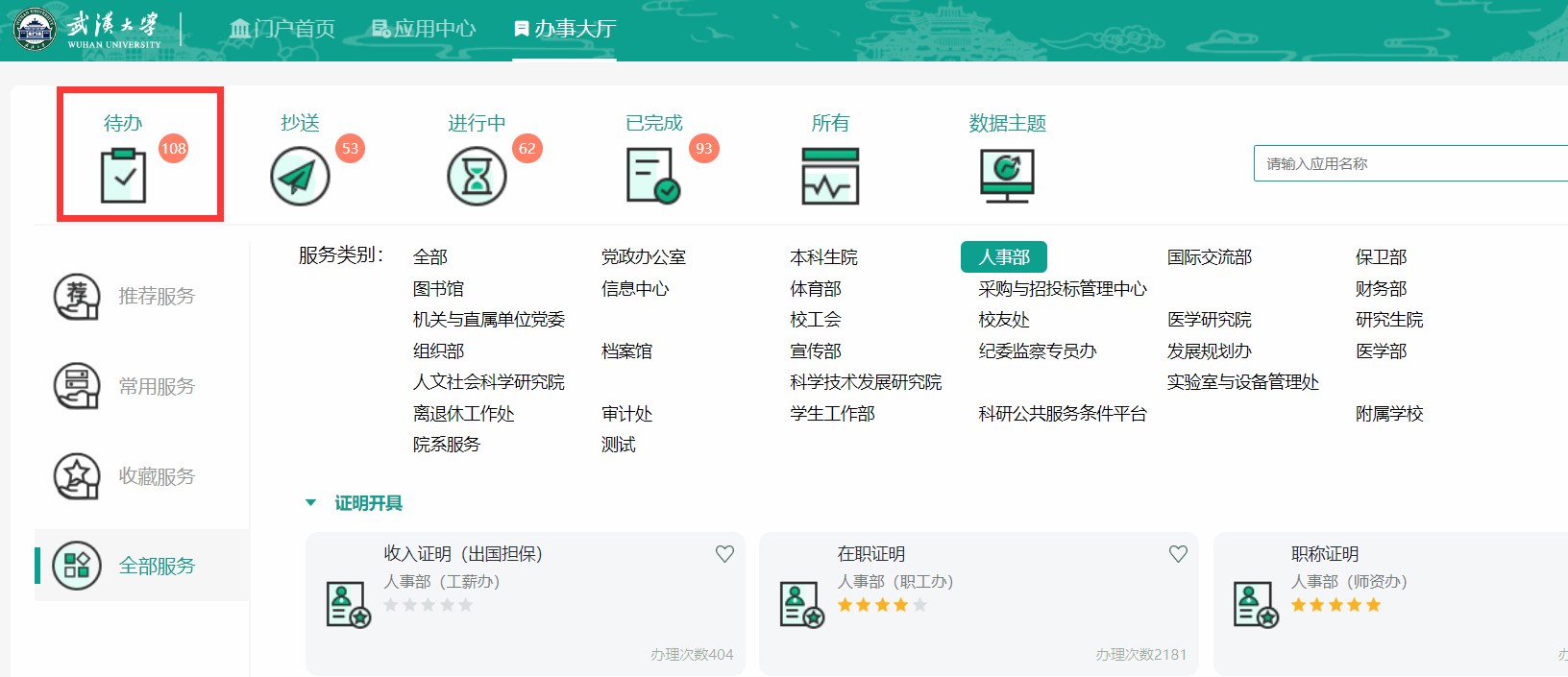Favorite 收入证明 with the heart icon

click(724, 554)
